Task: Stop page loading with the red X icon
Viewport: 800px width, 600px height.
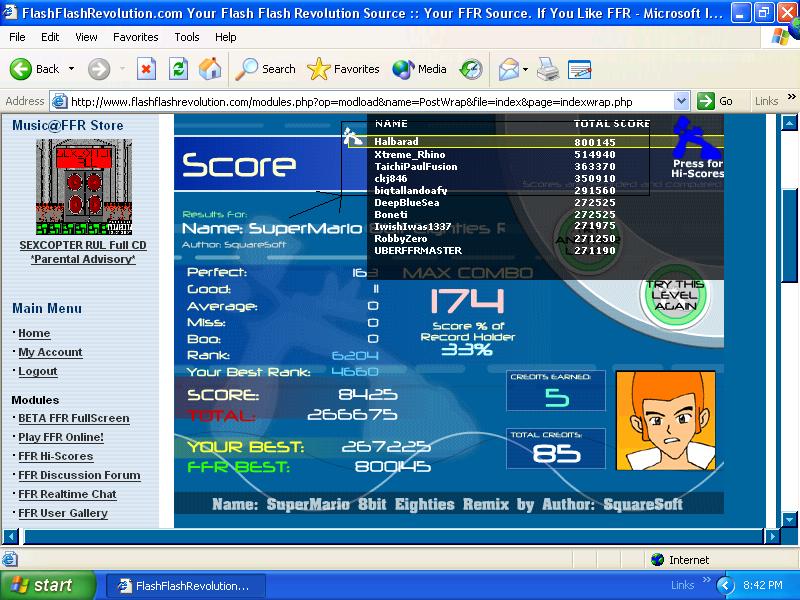Action: coord(146,69)
